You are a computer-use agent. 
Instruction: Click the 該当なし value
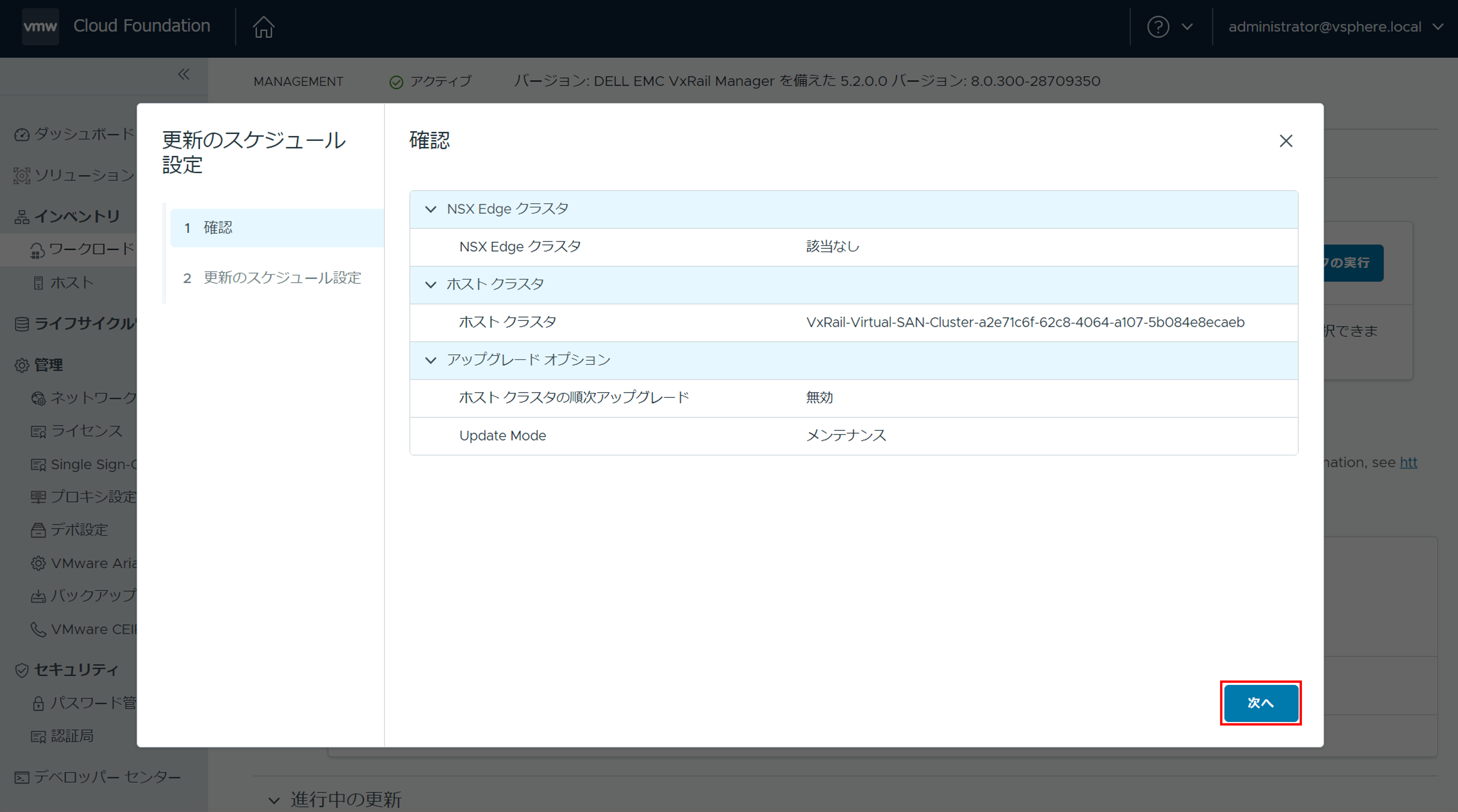coord(833,247)
